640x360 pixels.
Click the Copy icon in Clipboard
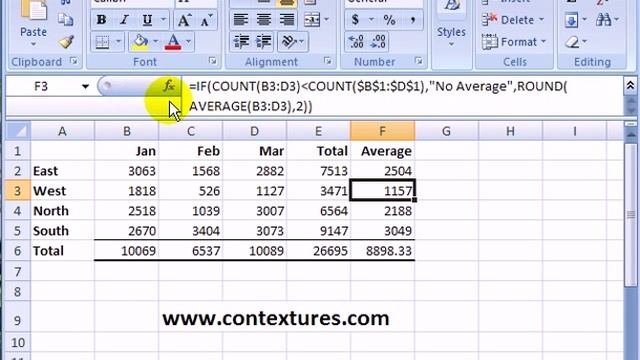coord(65,20)
